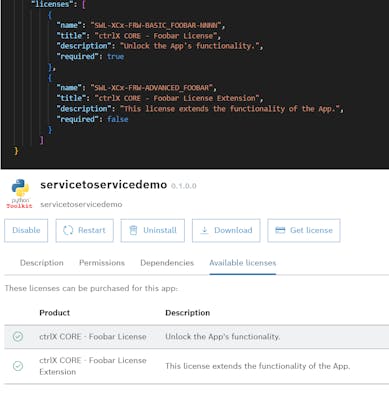Uninstall the servicetoservicedemo app
The height and width of the screenshot is (400, 389).
point(153,230)
